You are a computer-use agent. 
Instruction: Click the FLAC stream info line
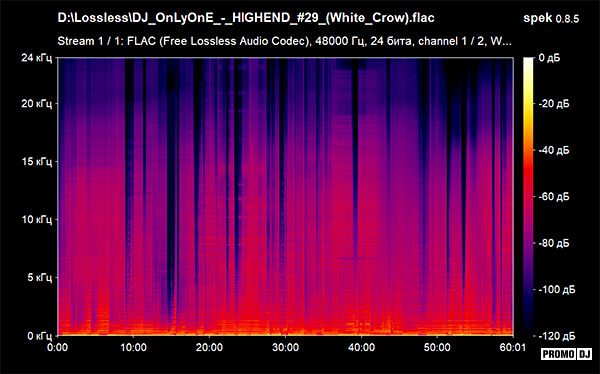point(284,41)
